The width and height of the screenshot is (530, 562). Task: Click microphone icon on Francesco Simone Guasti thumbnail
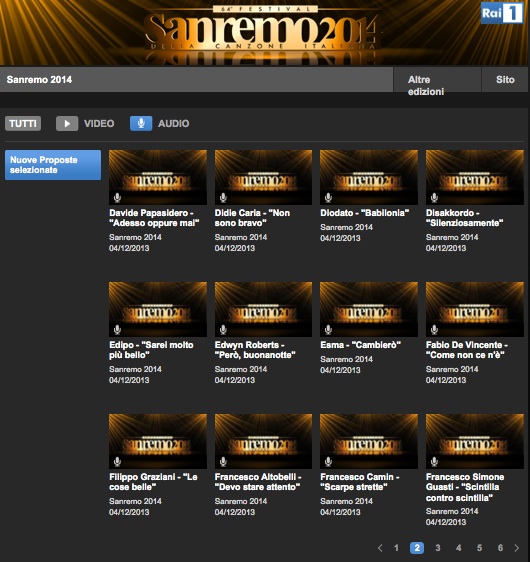[x=434, y=462]
